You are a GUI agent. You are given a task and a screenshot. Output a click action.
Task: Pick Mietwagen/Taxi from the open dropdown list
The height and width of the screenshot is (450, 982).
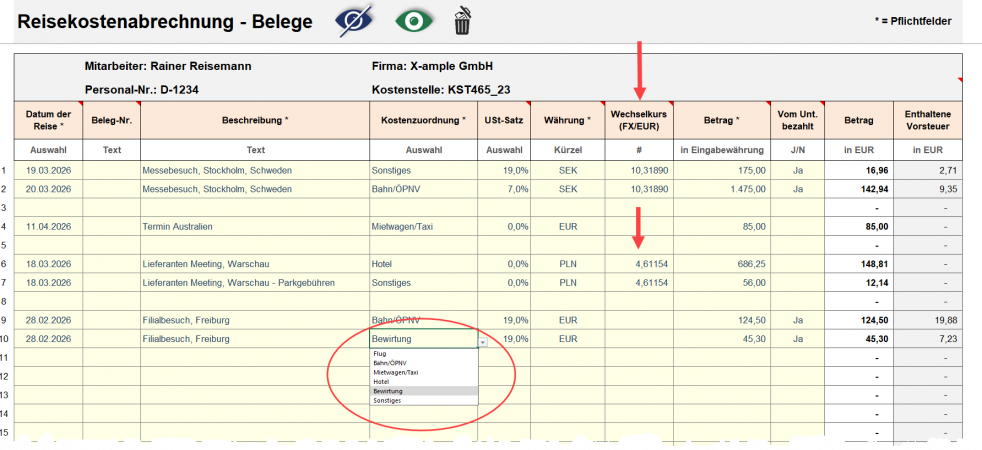point(396,372)
